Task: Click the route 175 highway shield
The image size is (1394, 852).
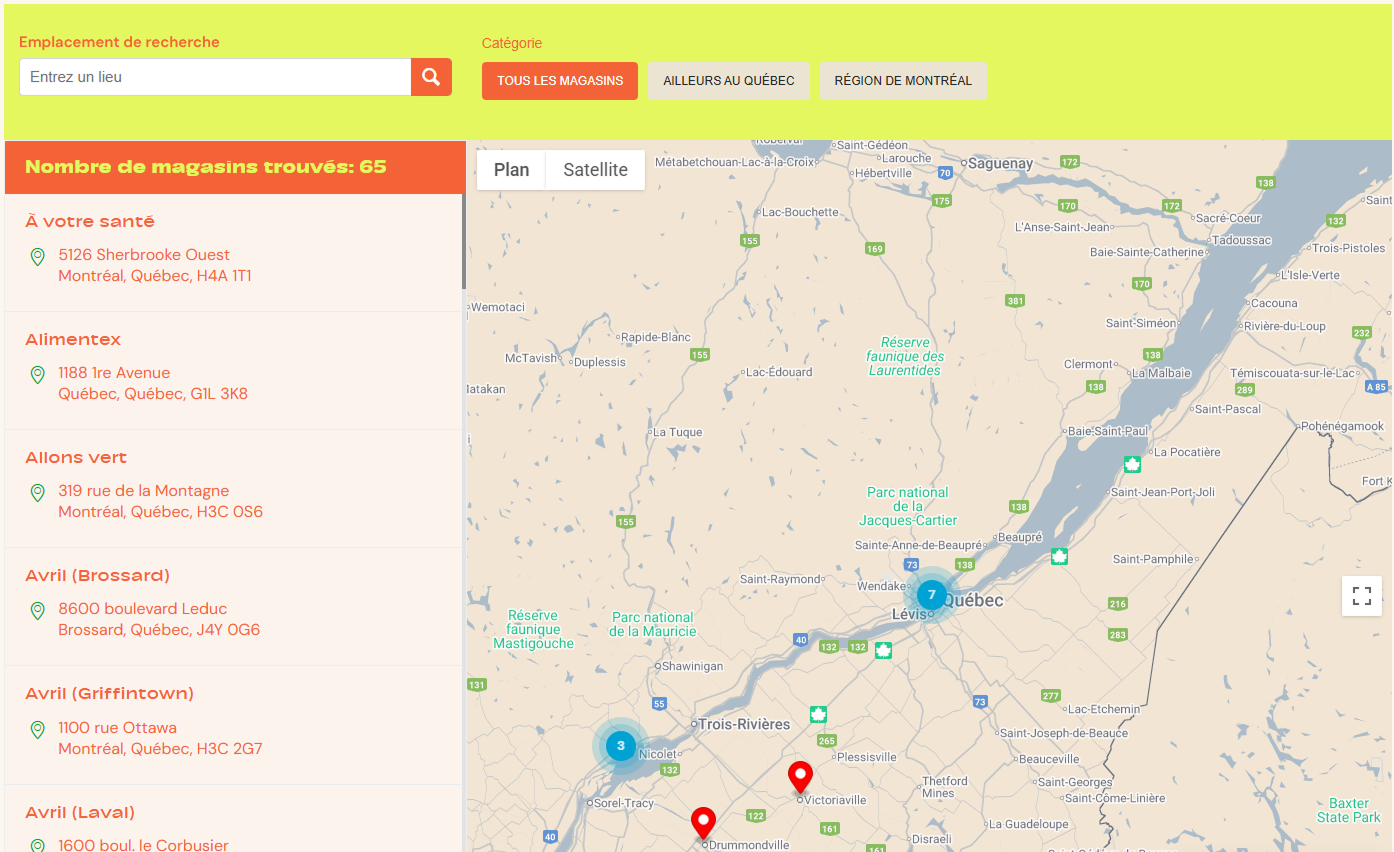Action: pos(941,201)
